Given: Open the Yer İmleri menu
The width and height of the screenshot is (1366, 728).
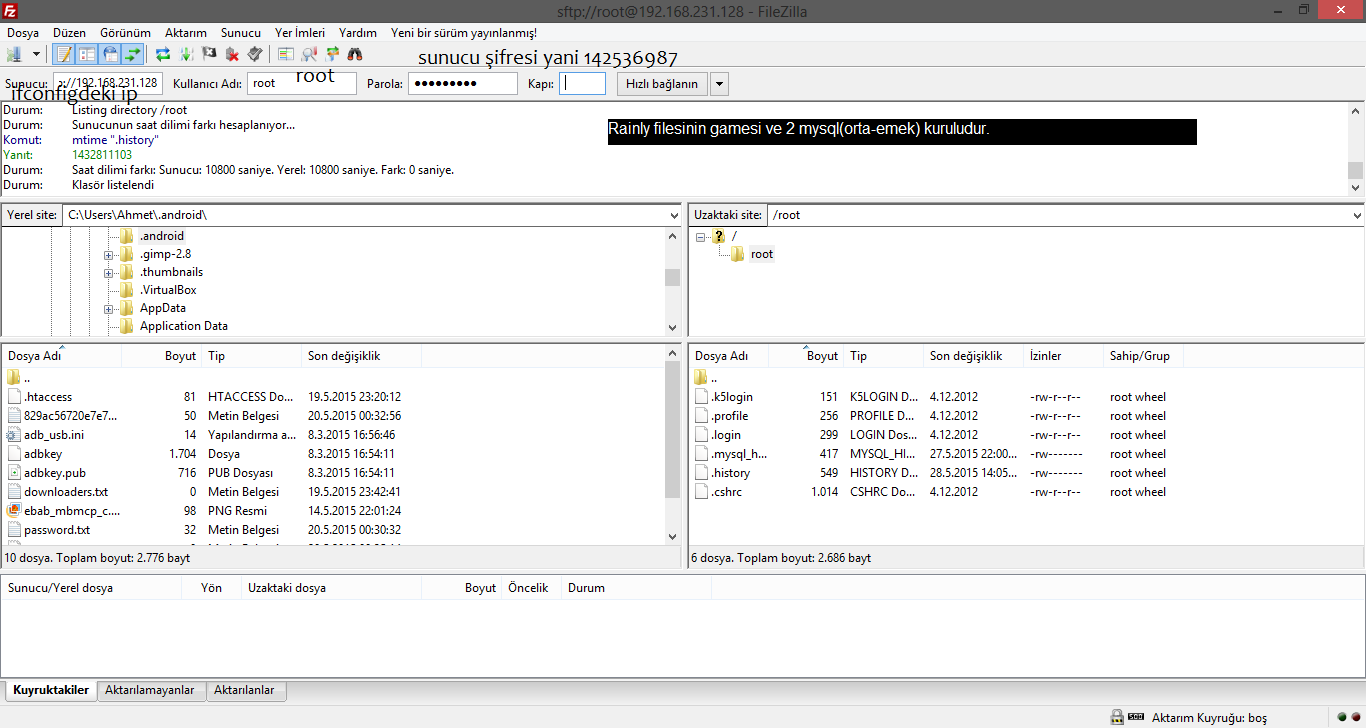Looking at the screenshot, I should [x=298, y=33].
